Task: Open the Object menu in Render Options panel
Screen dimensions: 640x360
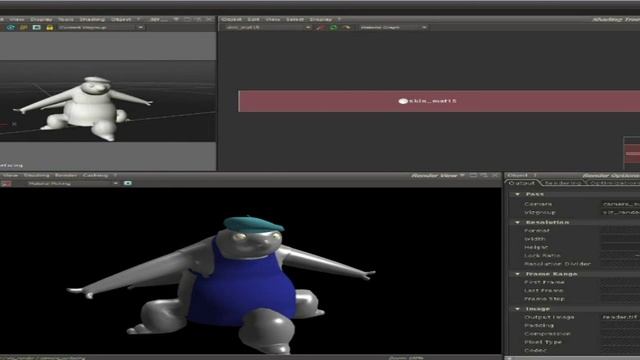Action: coord(518,175)
